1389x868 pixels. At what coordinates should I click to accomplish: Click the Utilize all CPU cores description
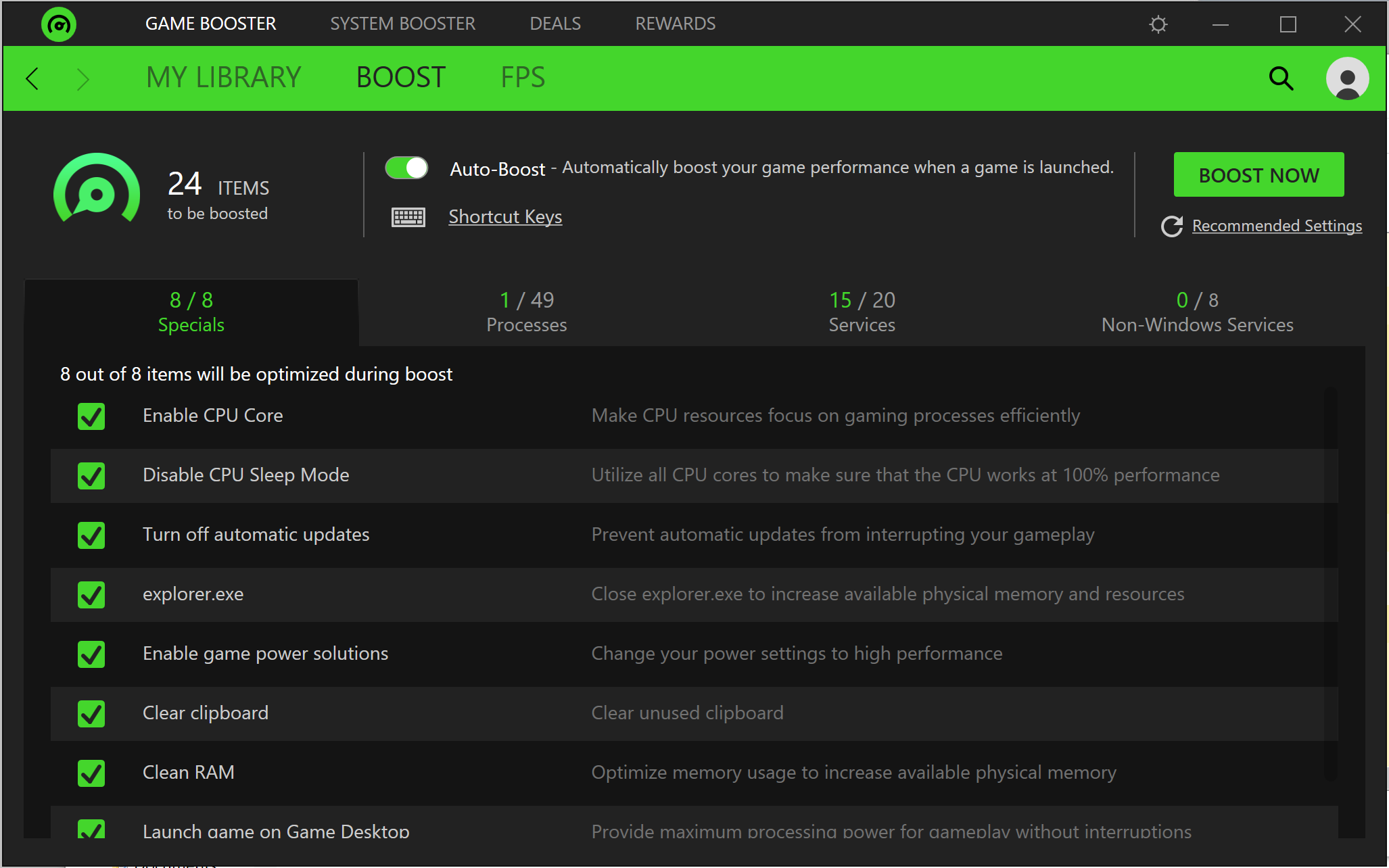tap(905, 475)
